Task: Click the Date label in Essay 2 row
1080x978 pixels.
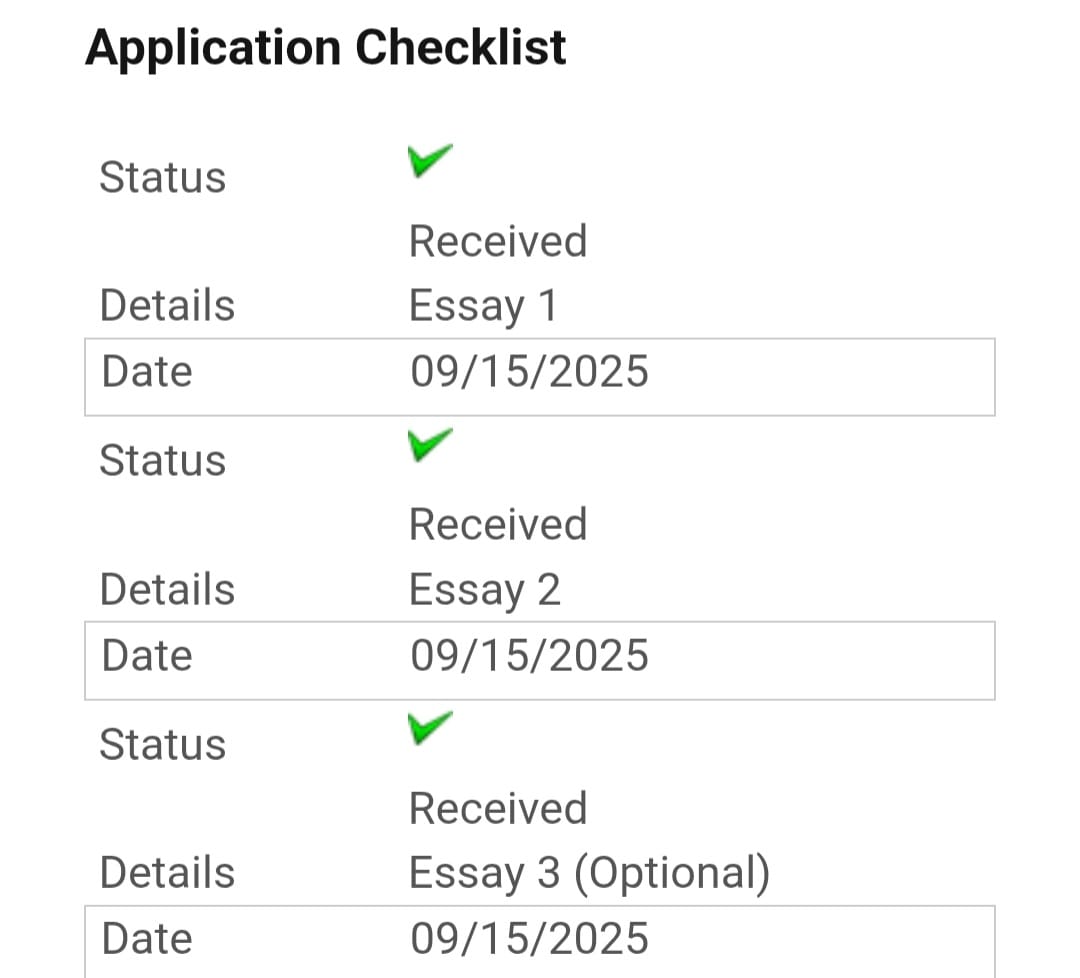Action: pos(147,655)
